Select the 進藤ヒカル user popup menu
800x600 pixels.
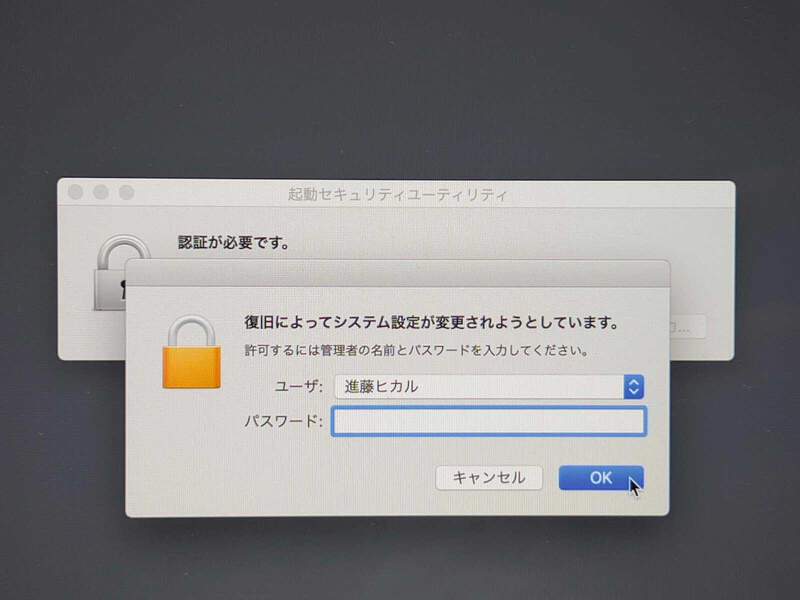(489, 387)
